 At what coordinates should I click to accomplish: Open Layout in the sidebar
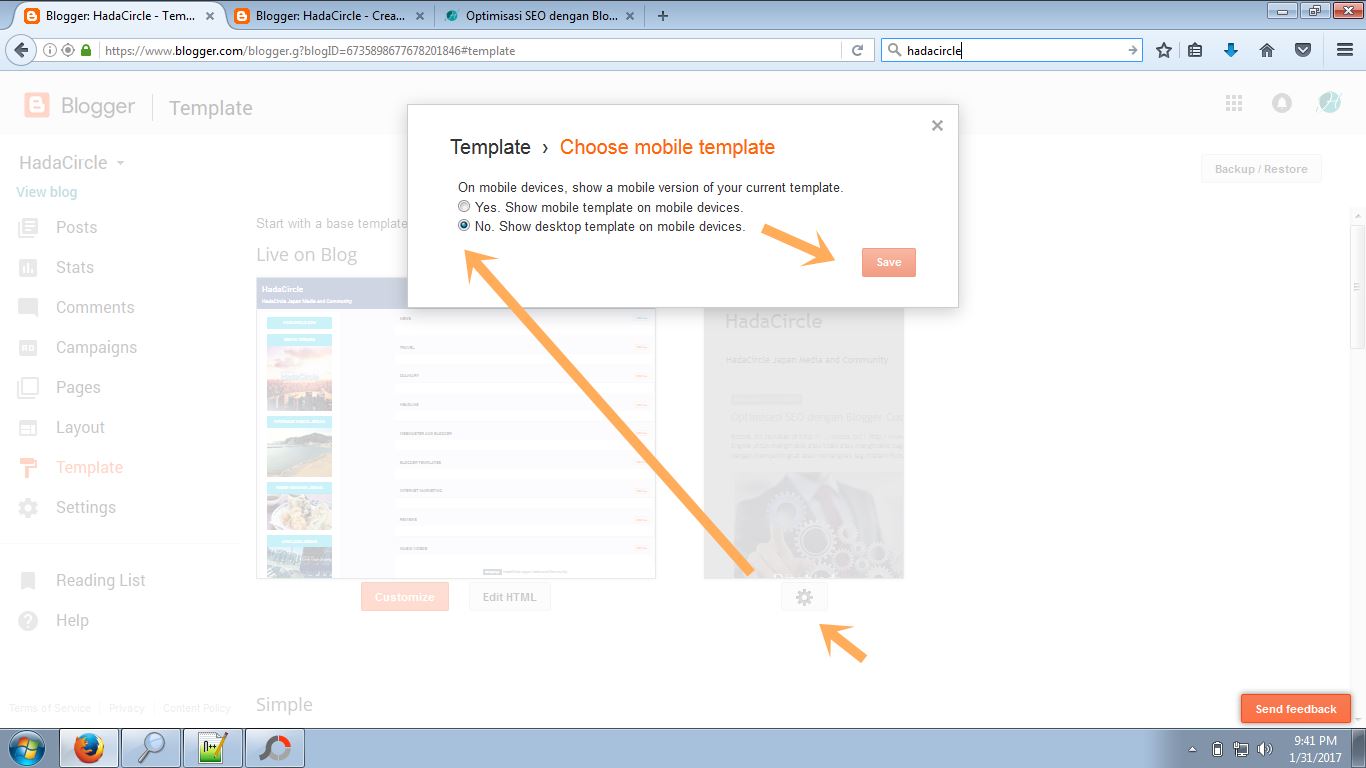click(x=80, y=427)
